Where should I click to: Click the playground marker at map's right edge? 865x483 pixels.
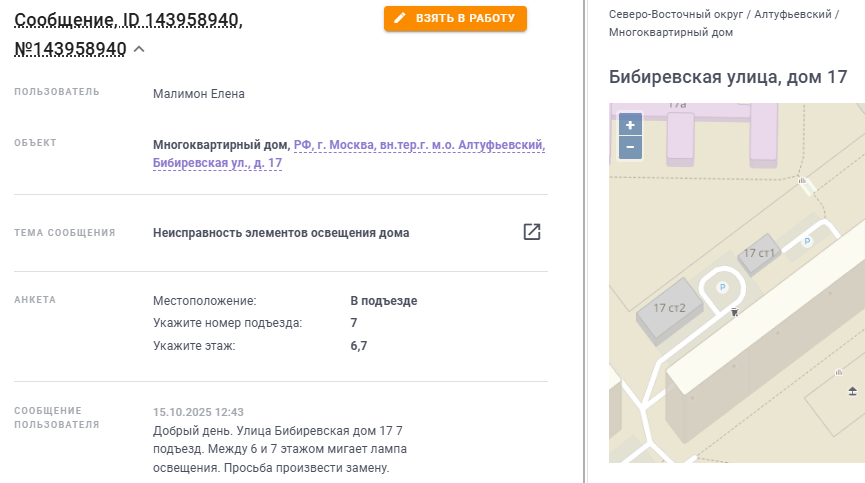[852, 390]
